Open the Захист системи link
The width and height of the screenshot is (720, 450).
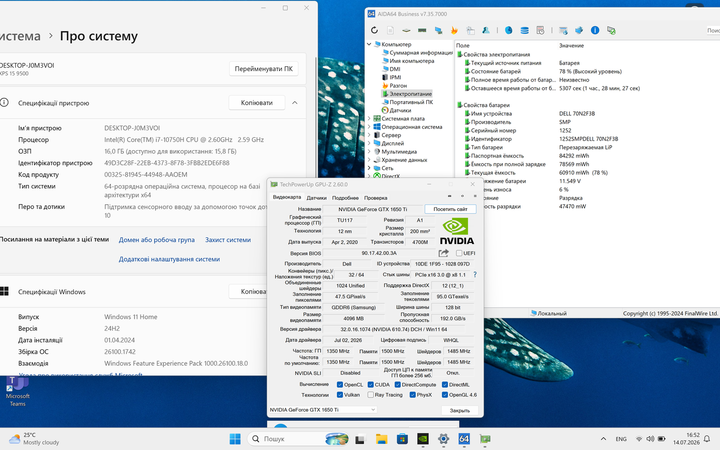point(228,240)
